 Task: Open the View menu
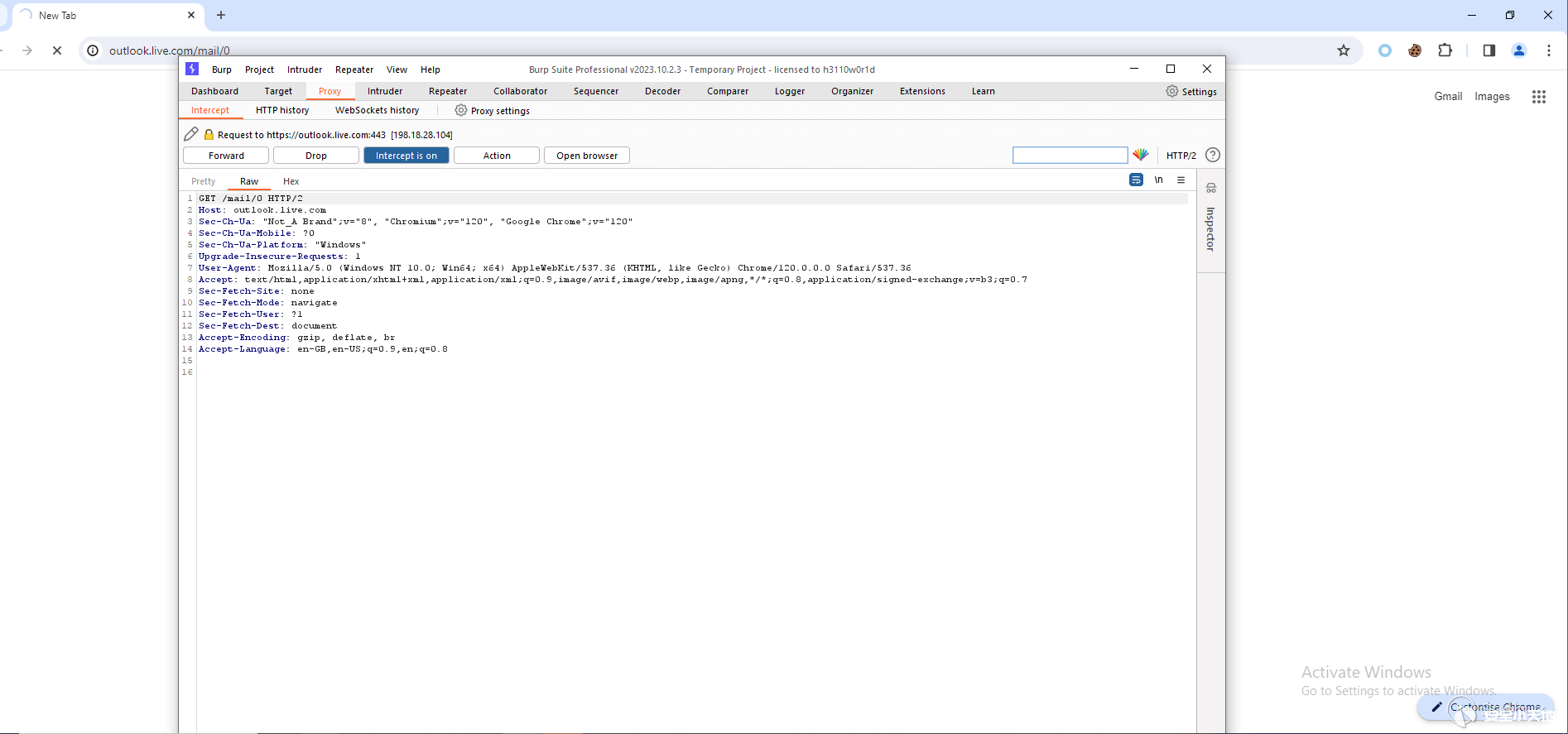pos(397,70)
